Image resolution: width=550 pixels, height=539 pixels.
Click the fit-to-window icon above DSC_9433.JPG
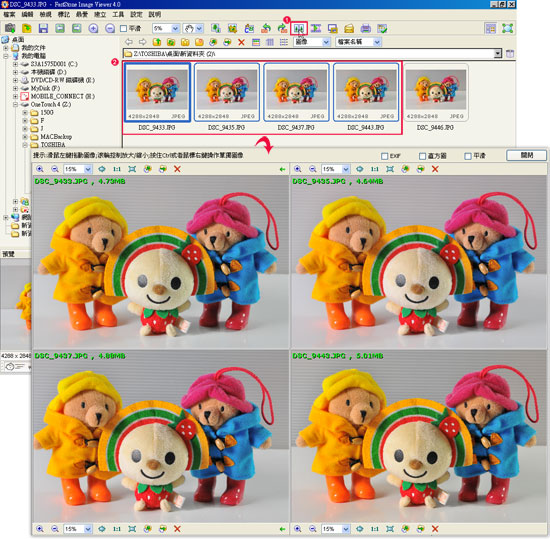coord(132,169)
